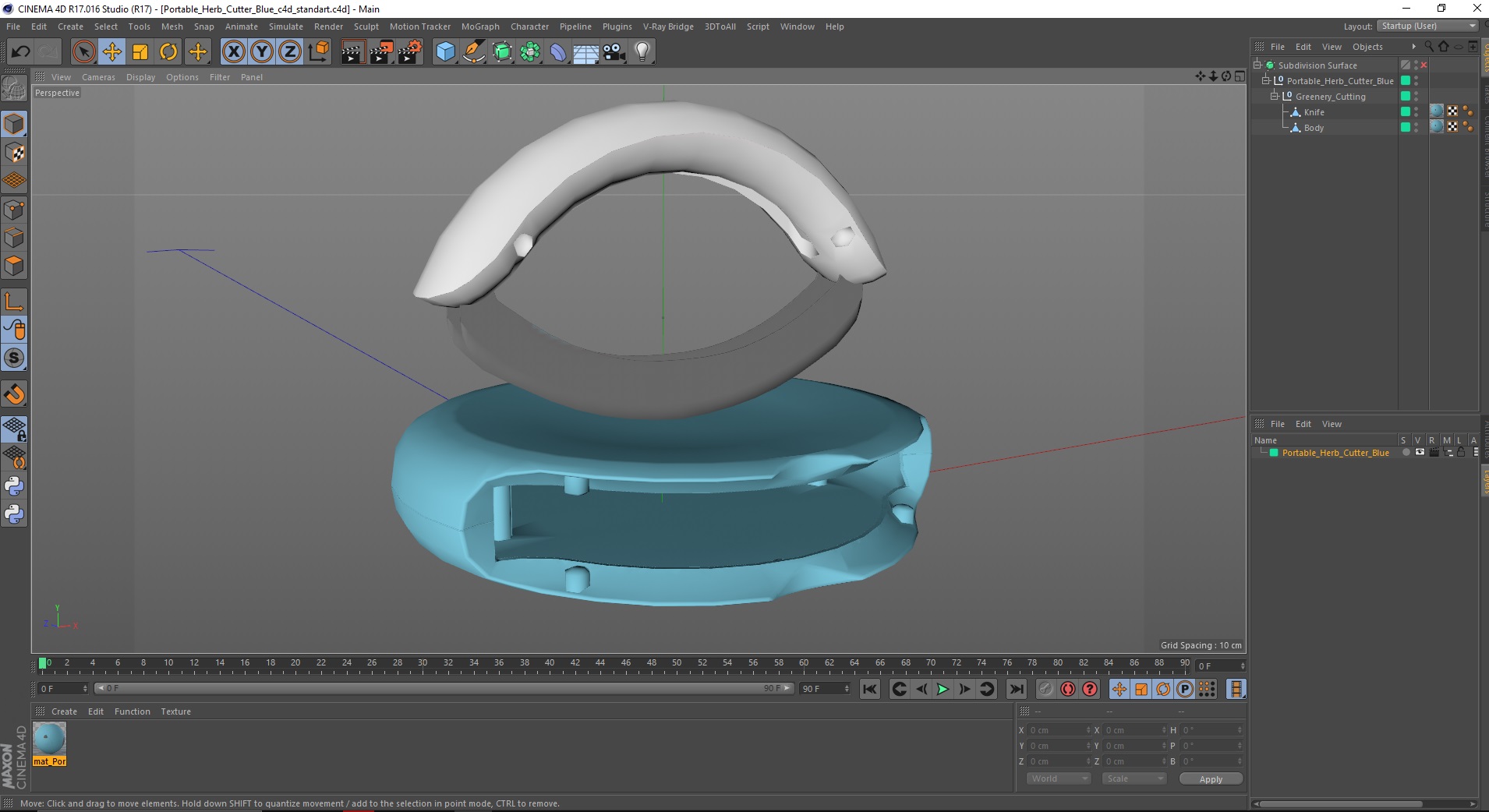Activate the Scale tool
The image size is (1489, 812).
click(140, 52)
